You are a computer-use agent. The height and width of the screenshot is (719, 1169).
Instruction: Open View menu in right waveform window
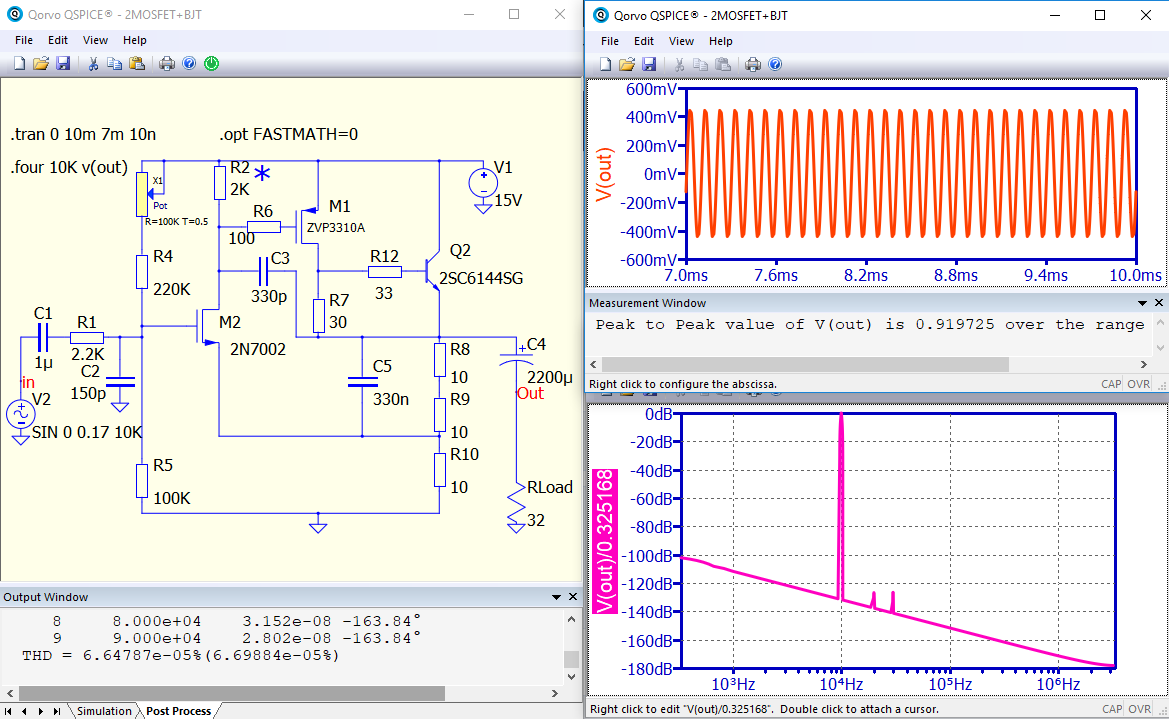[681, 41]
